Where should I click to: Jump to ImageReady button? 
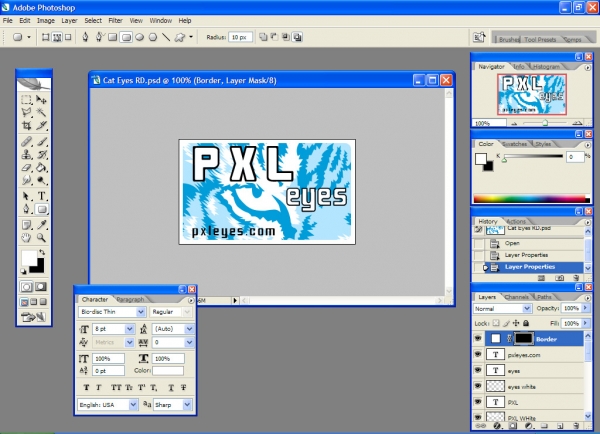coord(34,317)
